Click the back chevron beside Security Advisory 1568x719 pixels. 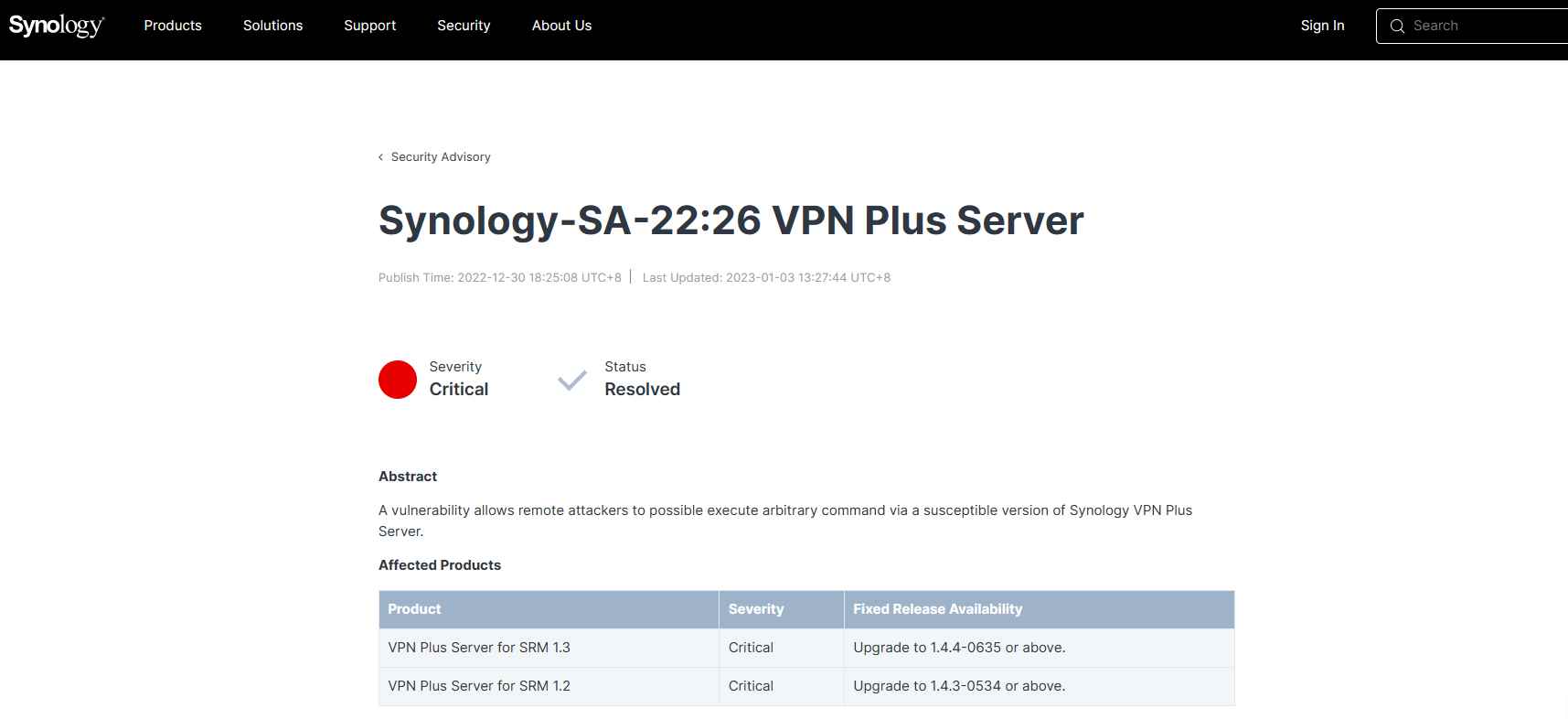[381, 157]
